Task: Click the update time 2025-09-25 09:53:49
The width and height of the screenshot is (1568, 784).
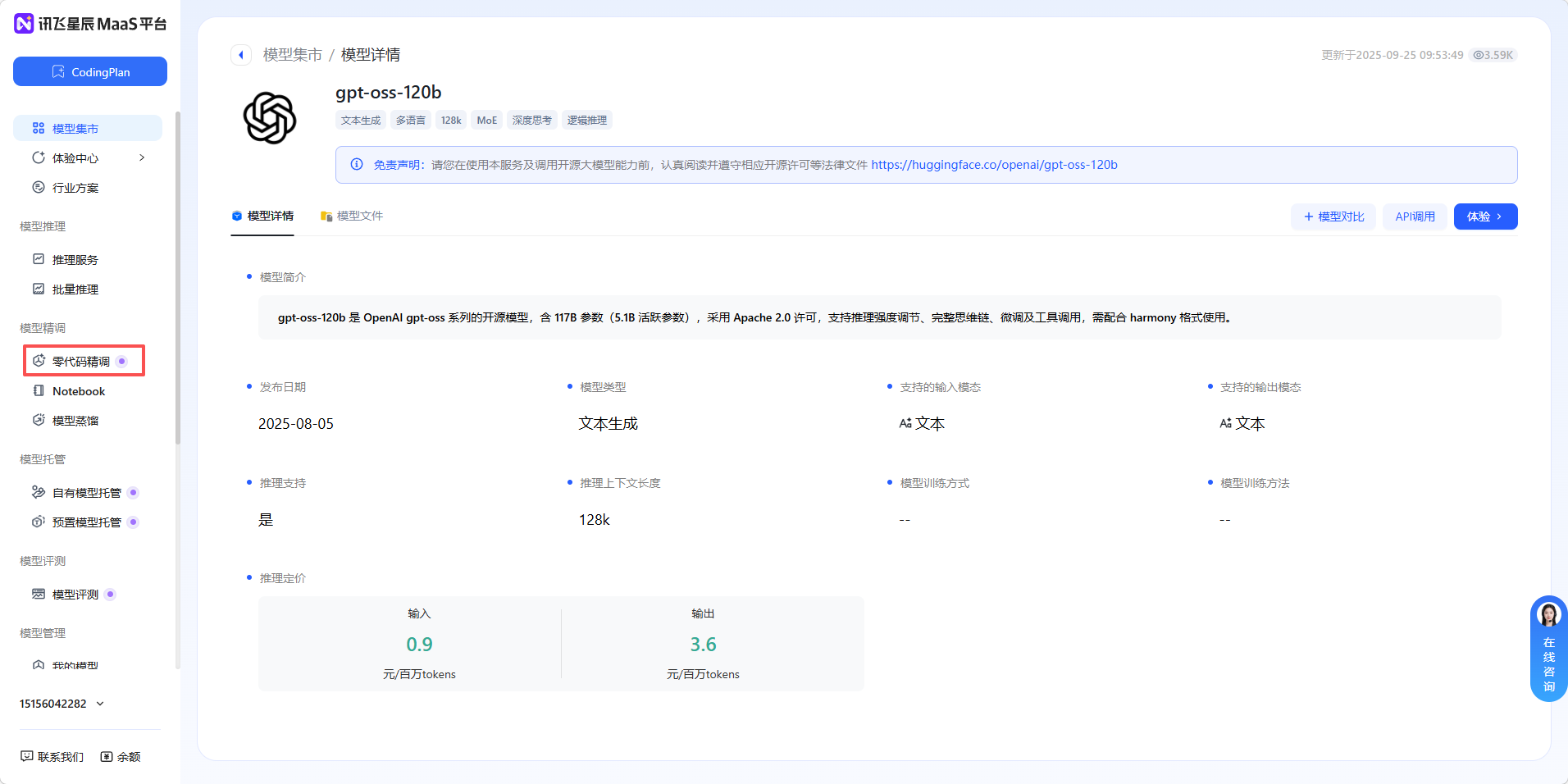Action: click(x=1393, y=55)
